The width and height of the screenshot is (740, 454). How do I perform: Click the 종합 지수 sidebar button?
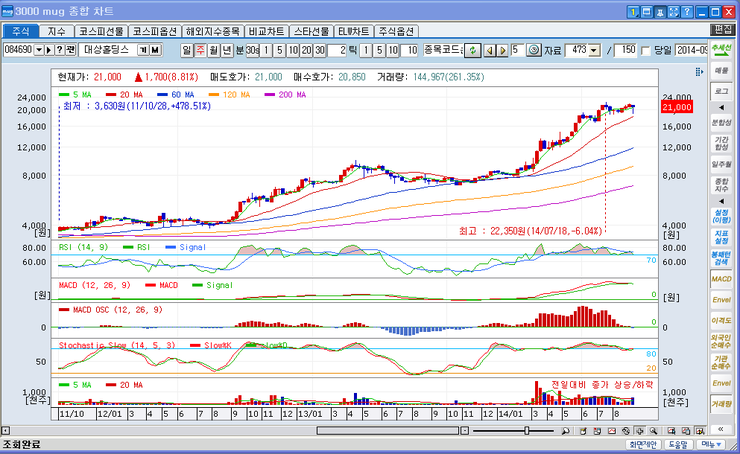pos(722,185)
